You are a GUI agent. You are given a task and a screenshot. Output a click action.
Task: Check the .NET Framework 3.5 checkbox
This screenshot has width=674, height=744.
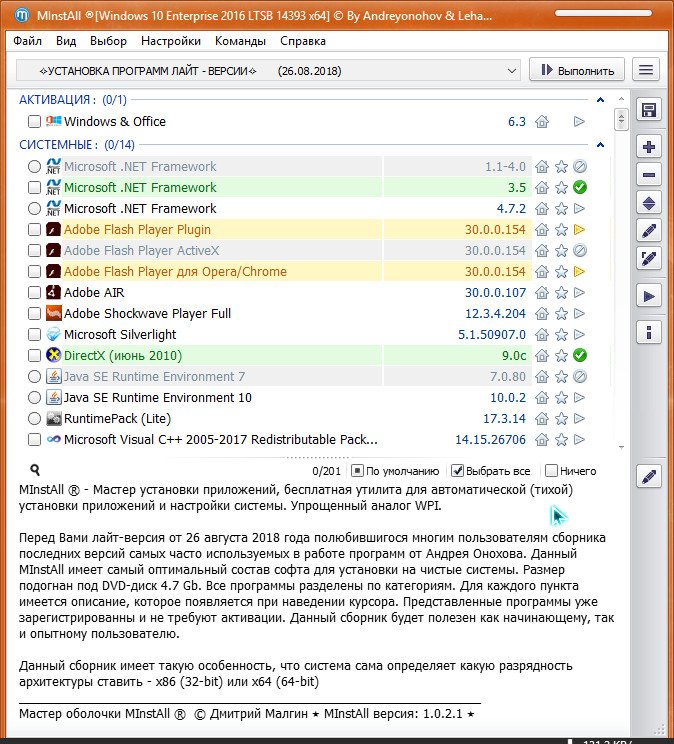click(34, 187)
